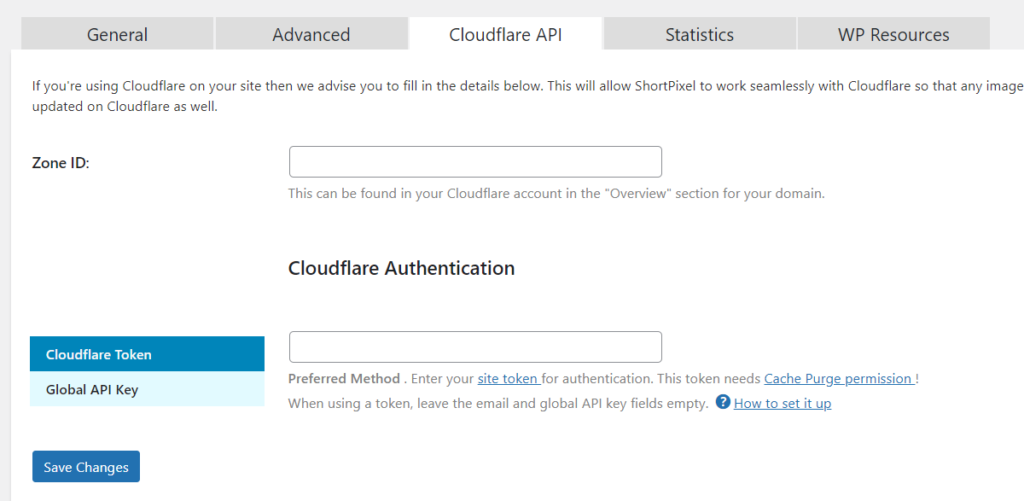Viewport: 1024px width, 501px height.
Task: Click the Cloudflare token input field
Action: tap(475, 347)
